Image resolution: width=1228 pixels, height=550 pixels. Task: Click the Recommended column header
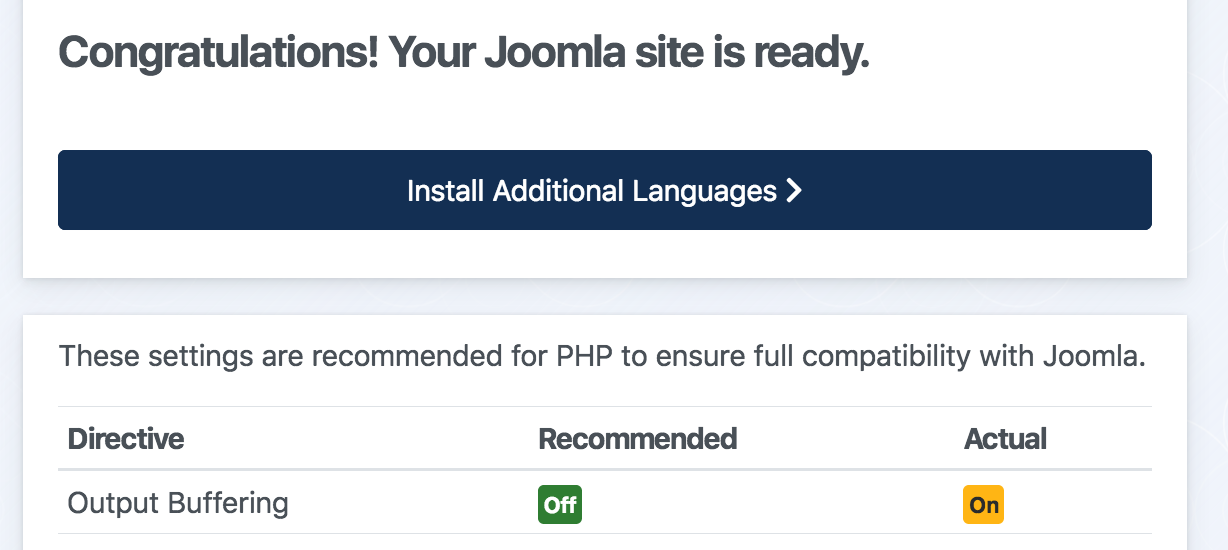click(x=638, y=438)
